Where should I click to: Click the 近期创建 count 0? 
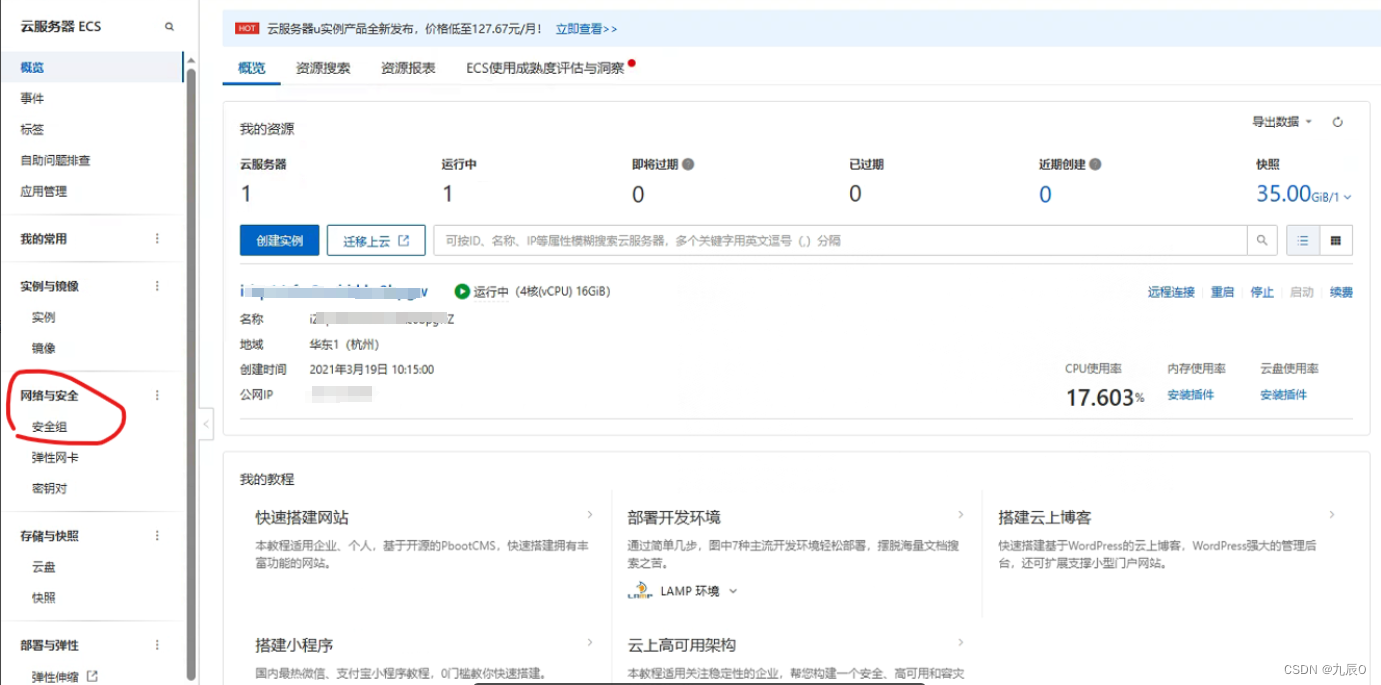click(1045, 195)
